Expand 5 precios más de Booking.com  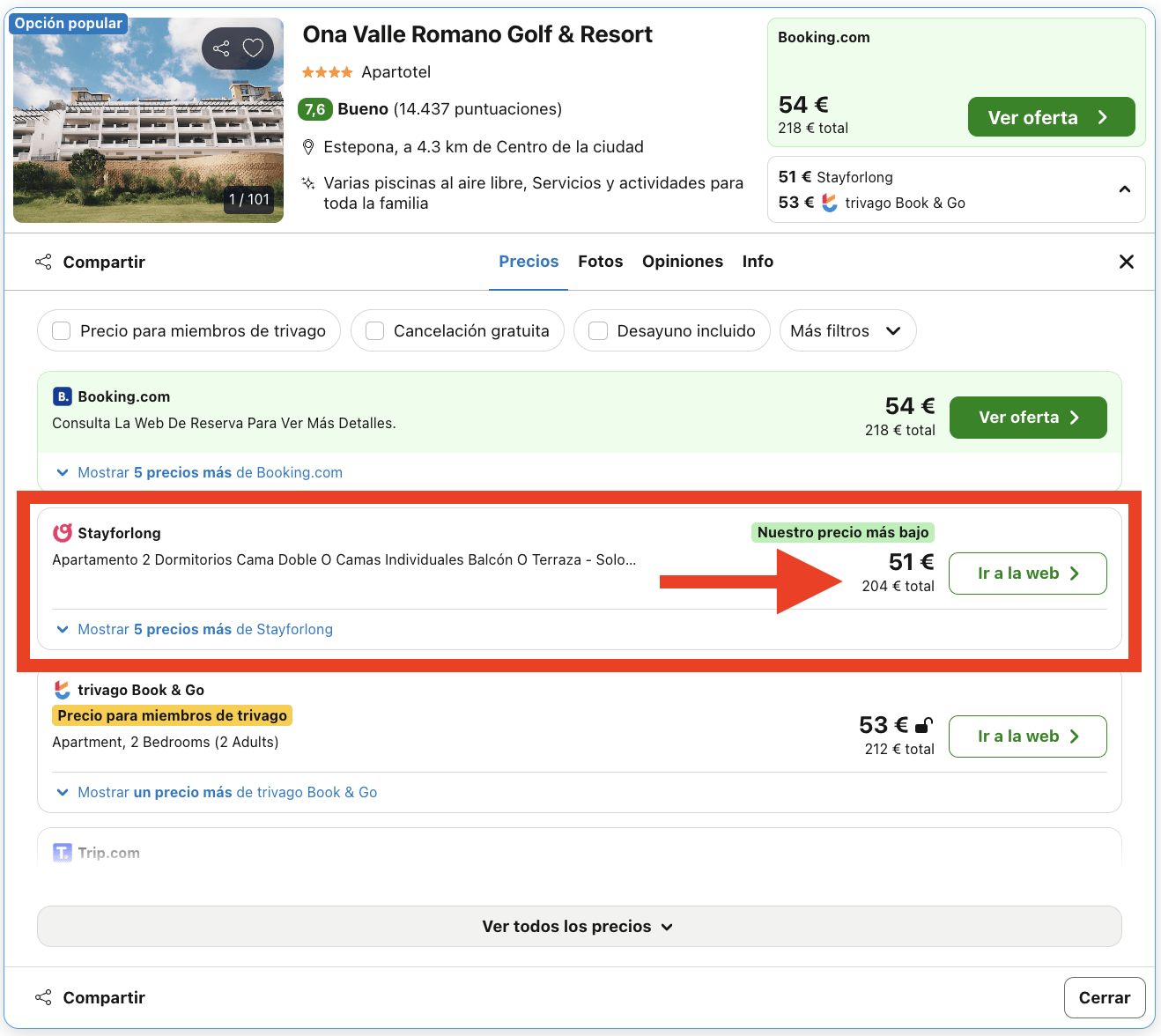199,473
